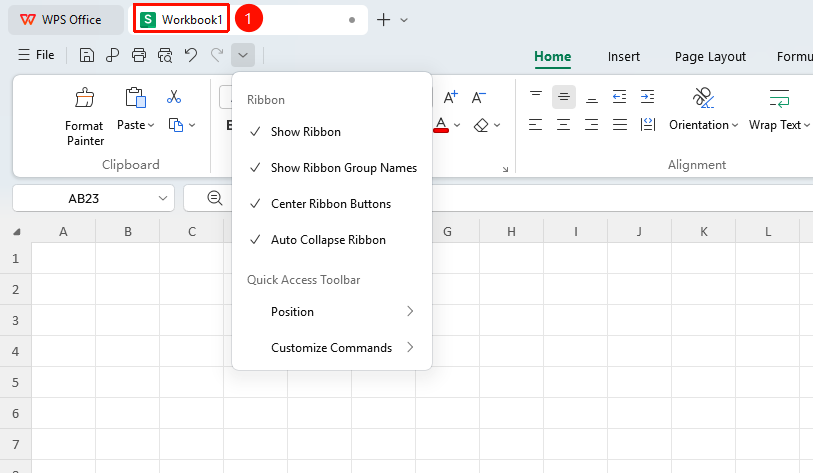Select column G header
The height and width of the screenshot is (473, 813).
click(x=447, y=232)
